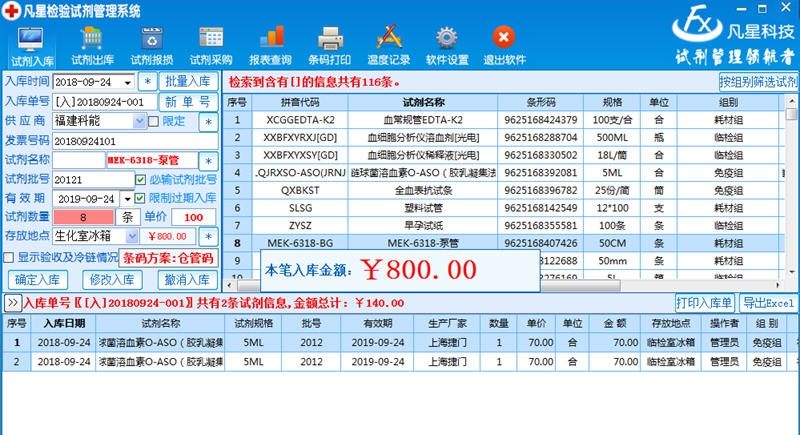Select barcode cell 9625168330502
The width and height of the screenshot is (800, 435).
pos(541,155)
